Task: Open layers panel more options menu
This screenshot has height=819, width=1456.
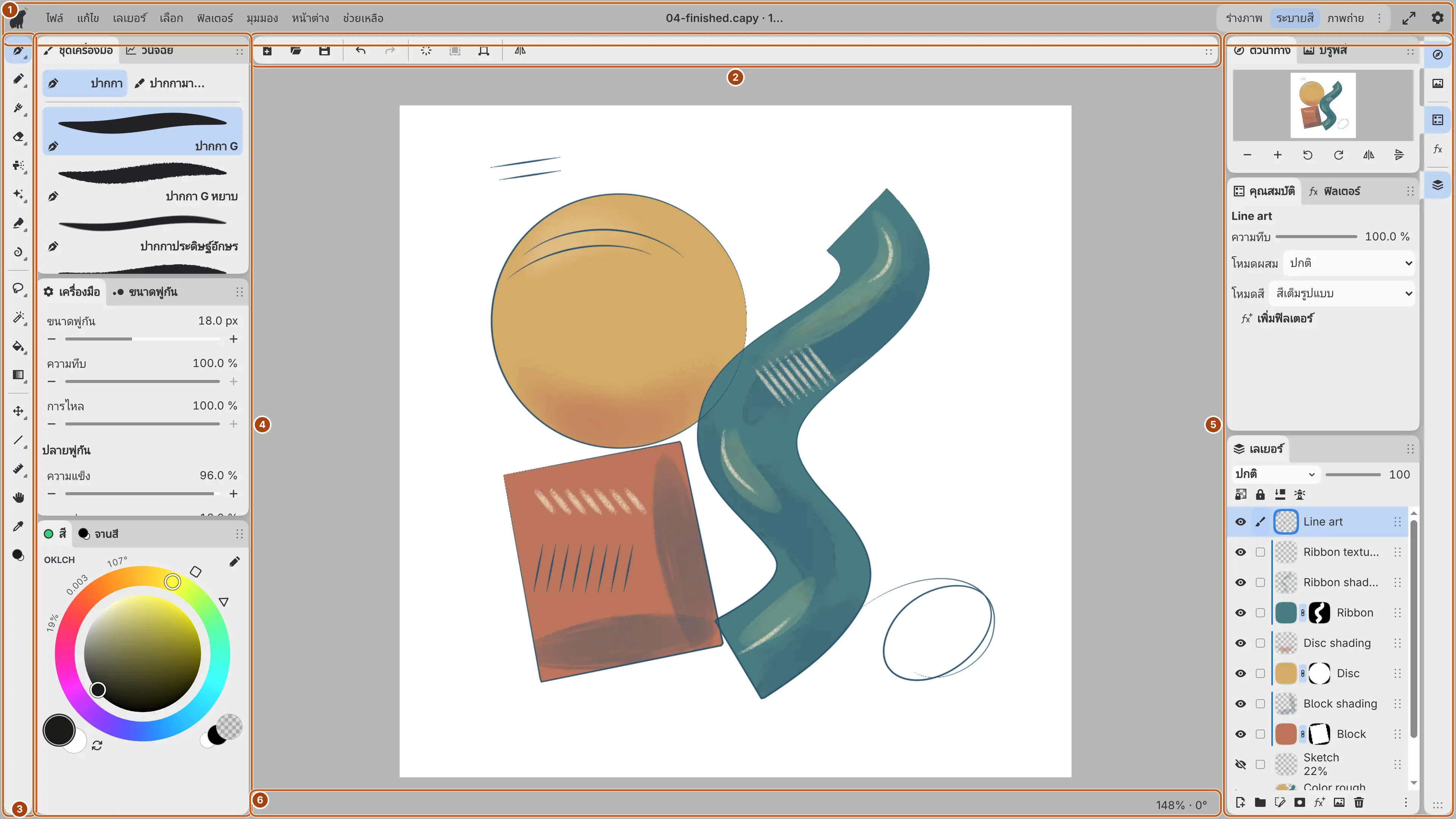Action: (1406, 802)
